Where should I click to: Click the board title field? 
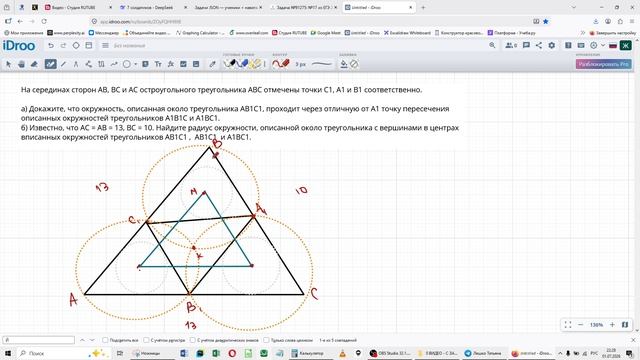tap(129, 46)
